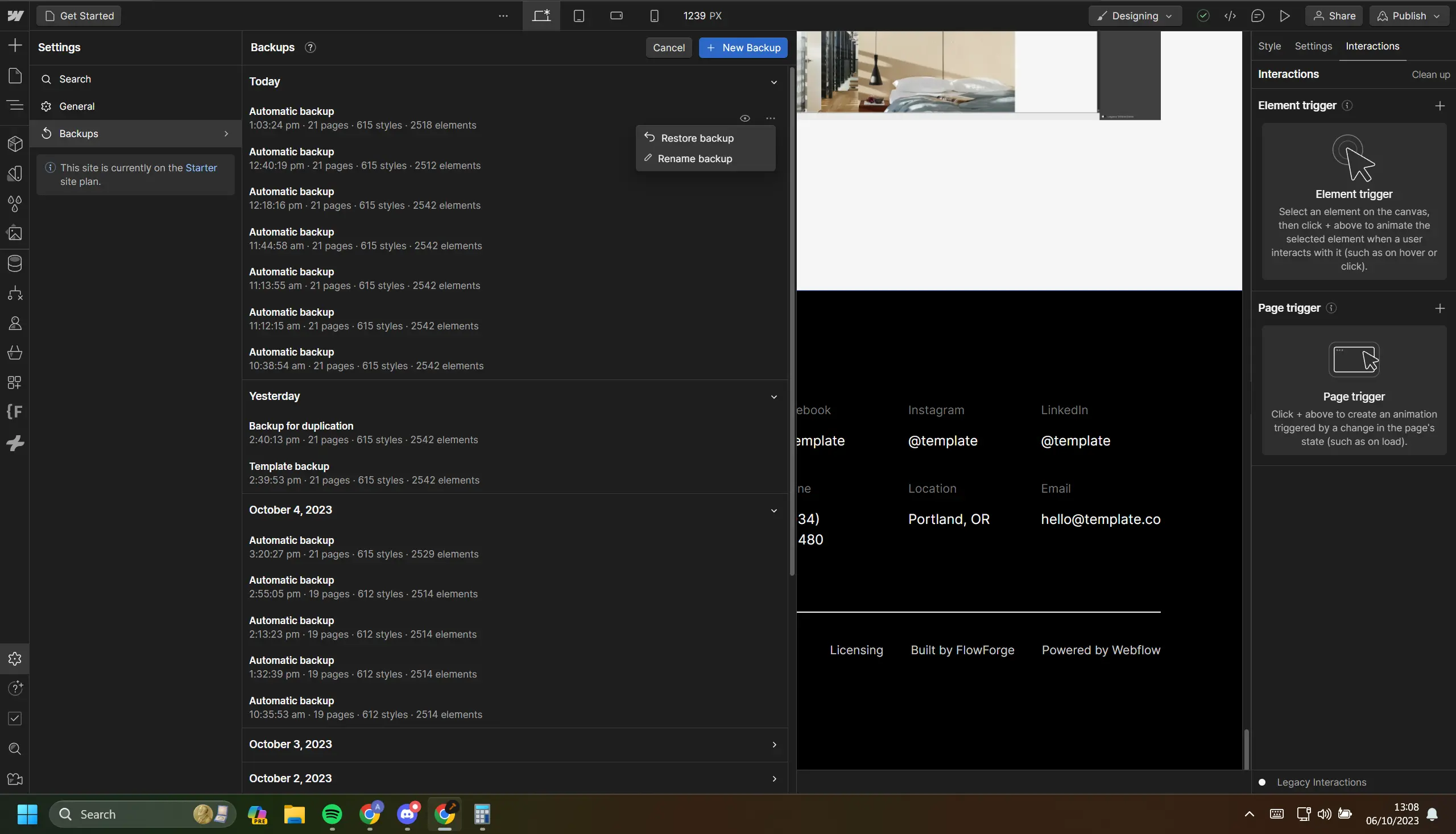1456x834 pixels.
Task: Open the Style selectors panel icon
Action: point(15,174)
